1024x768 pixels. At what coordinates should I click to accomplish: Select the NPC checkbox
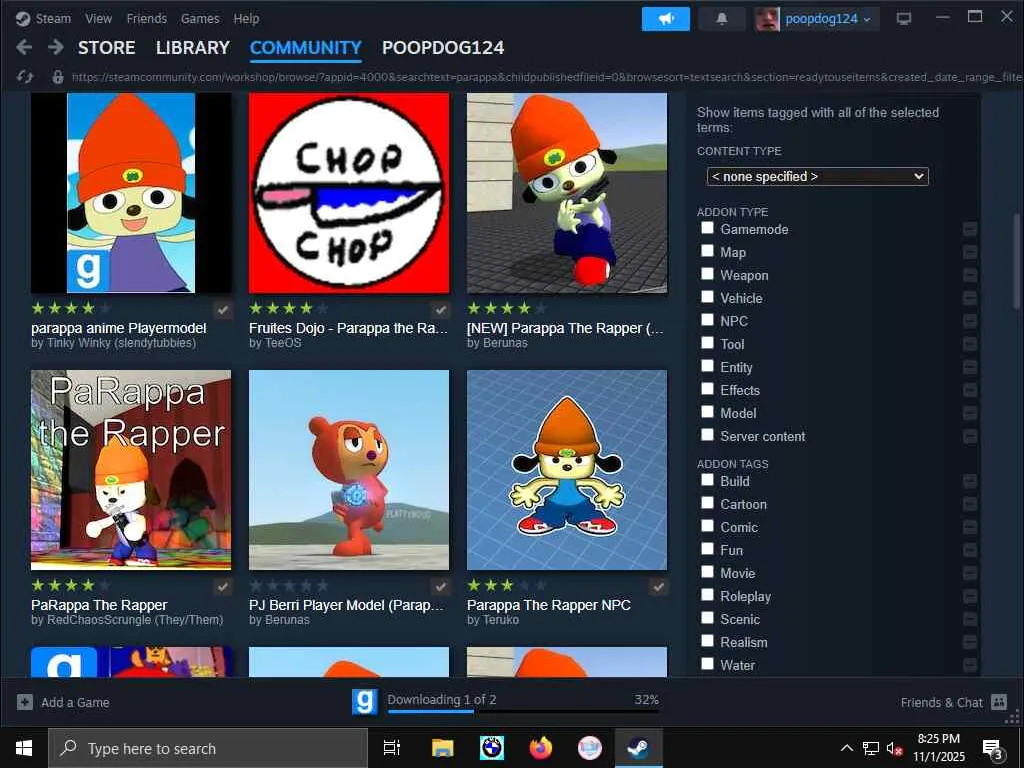click(x=707, y=319)
